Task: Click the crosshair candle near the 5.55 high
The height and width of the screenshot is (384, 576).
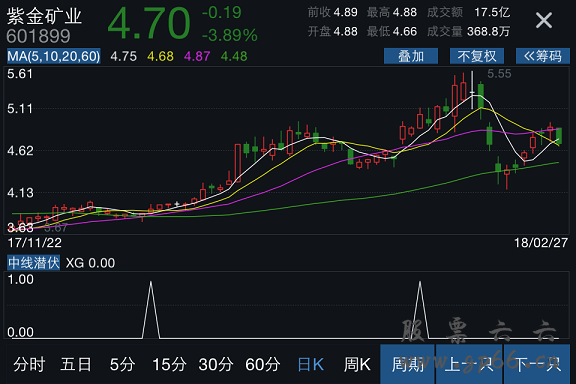Action: click(x=472, y=90)
